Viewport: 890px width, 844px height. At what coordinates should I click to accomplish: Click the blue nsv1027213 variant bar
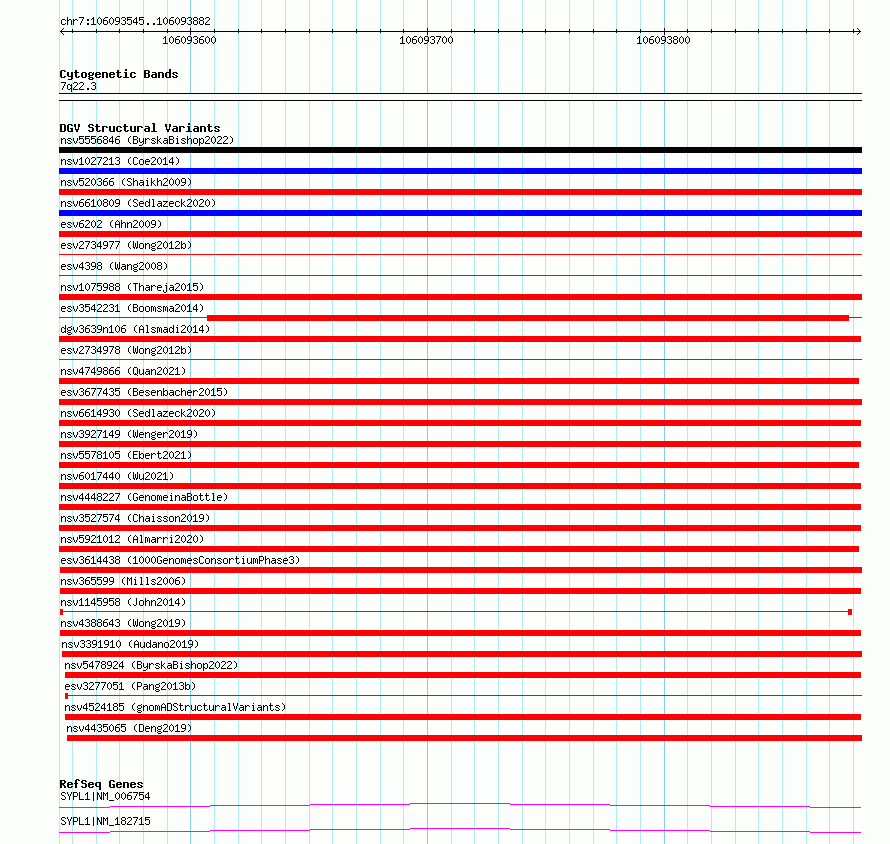(460, 171)
